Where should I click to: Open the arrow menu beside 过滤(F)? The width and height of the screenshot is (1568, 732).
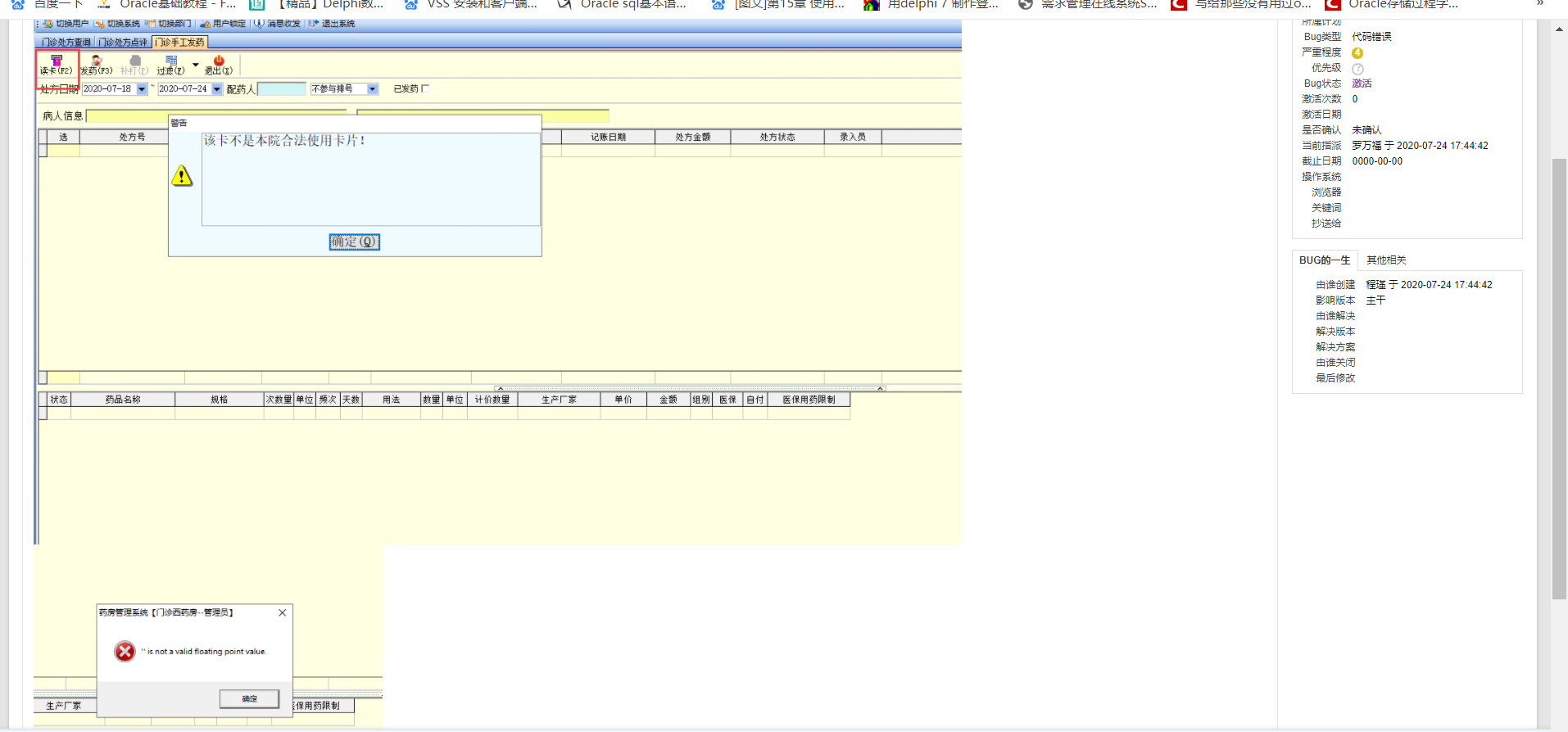pos(195,65)
